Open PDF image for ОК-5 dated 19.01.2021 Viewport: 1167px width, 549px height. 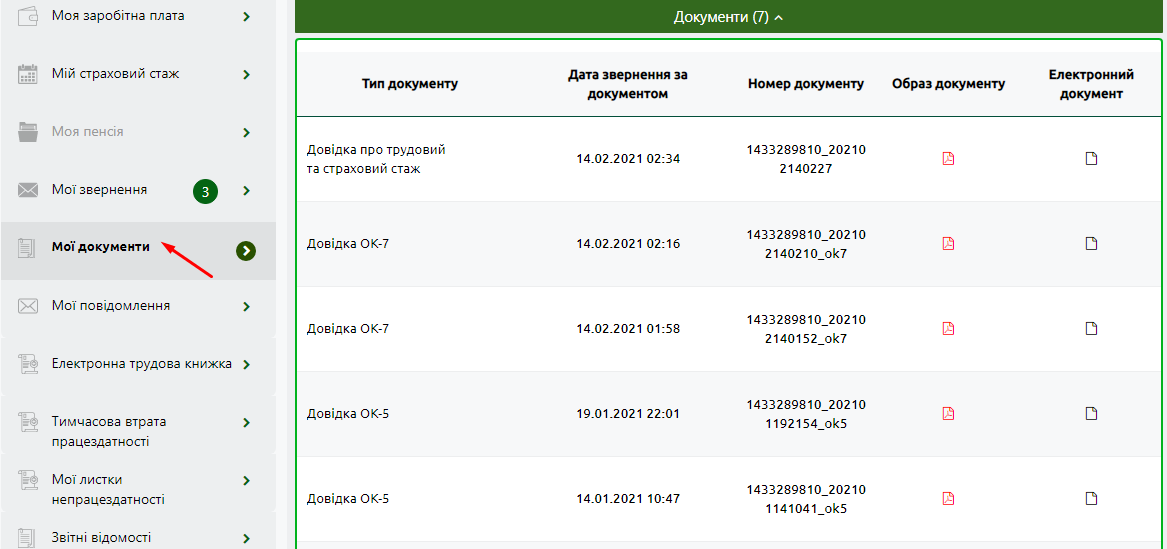click(948, 413)
